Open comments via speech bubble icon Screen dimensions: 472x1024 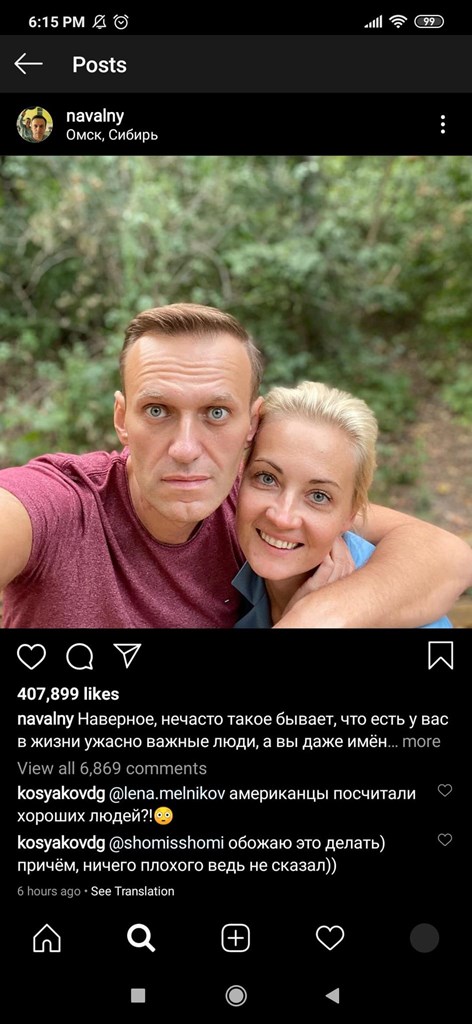pos(80,656)
